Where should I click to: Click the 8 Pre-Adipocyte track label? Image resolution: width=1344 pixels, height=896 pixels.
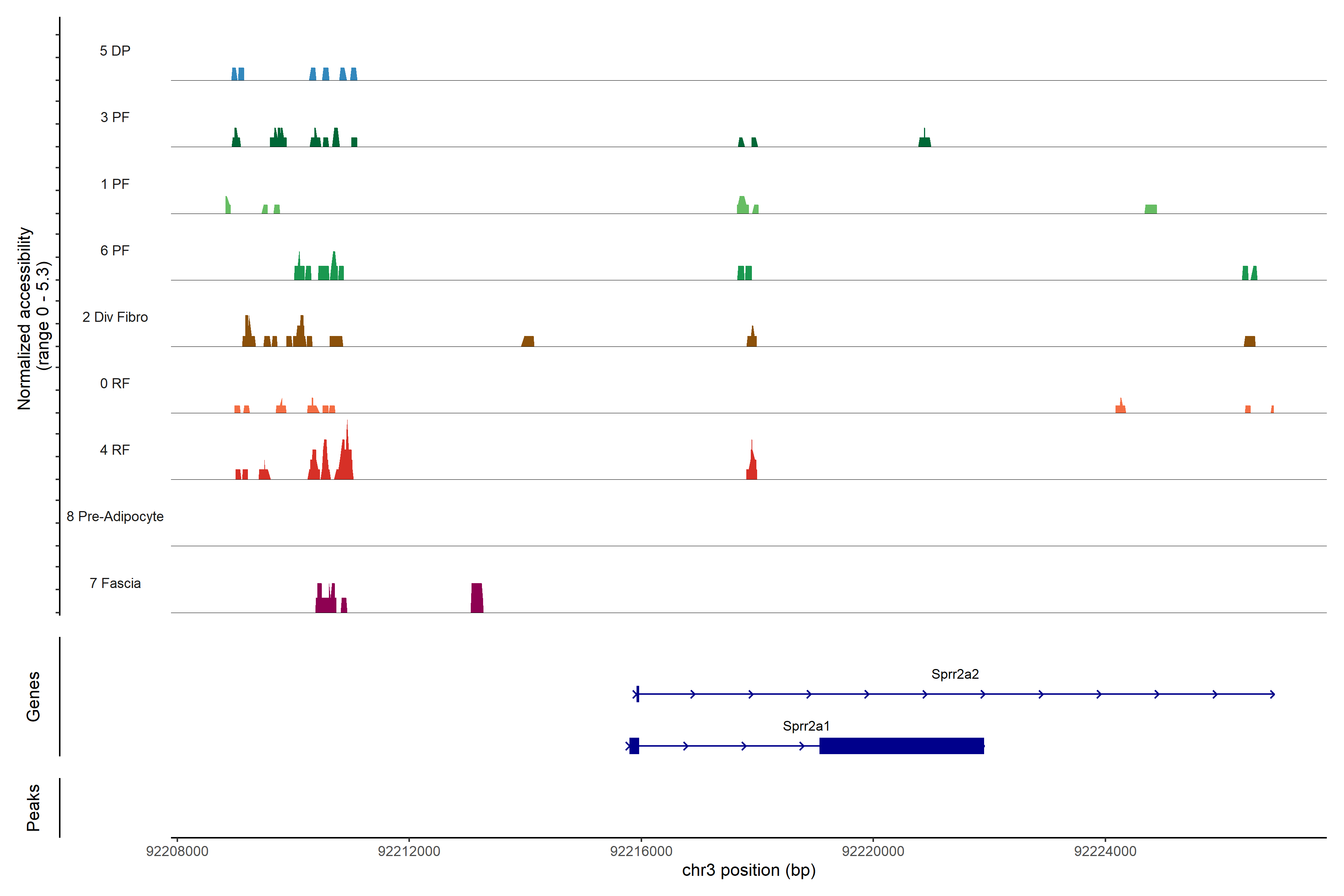point(115,517)
